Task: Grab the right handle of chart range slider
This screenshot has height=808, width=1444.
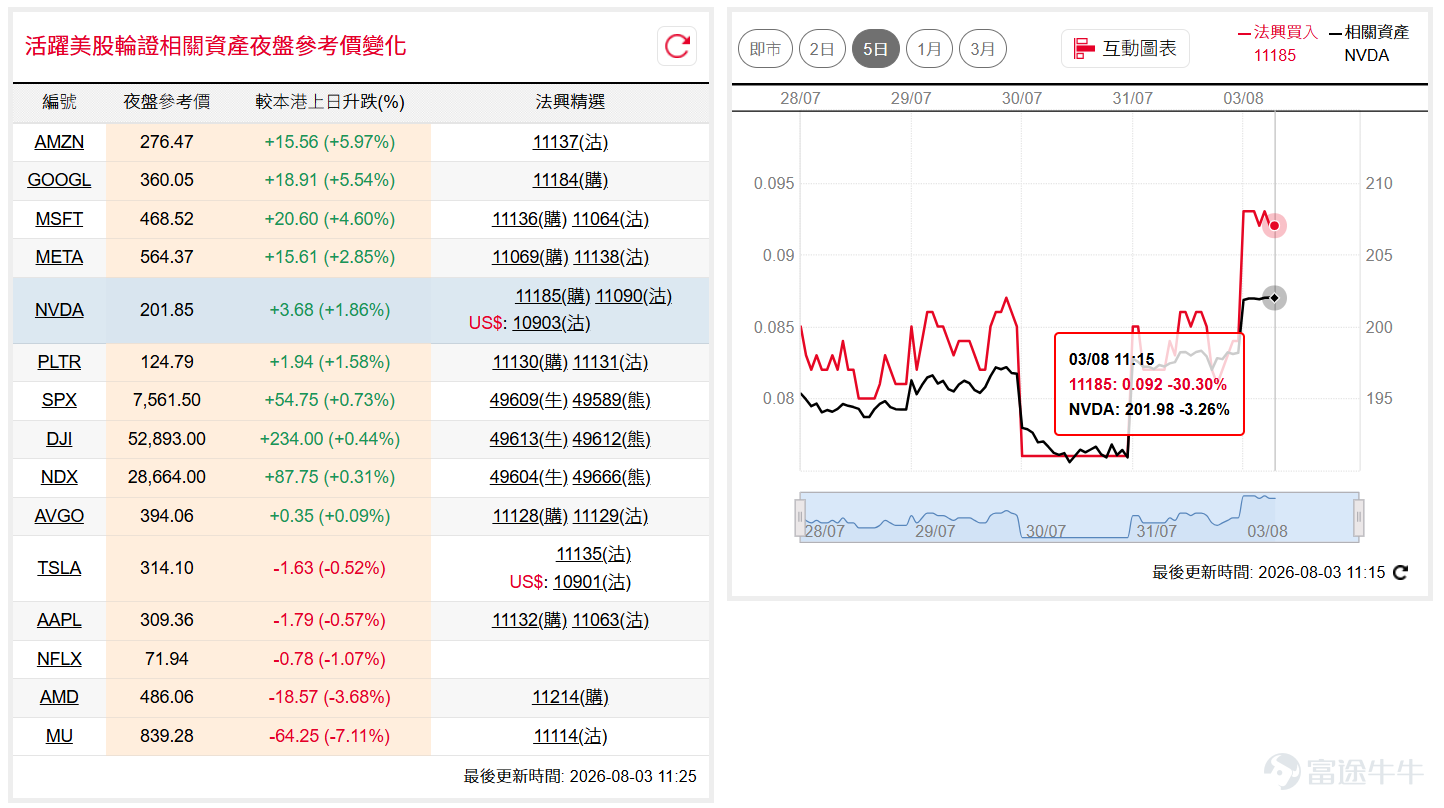Action: 1359,517
